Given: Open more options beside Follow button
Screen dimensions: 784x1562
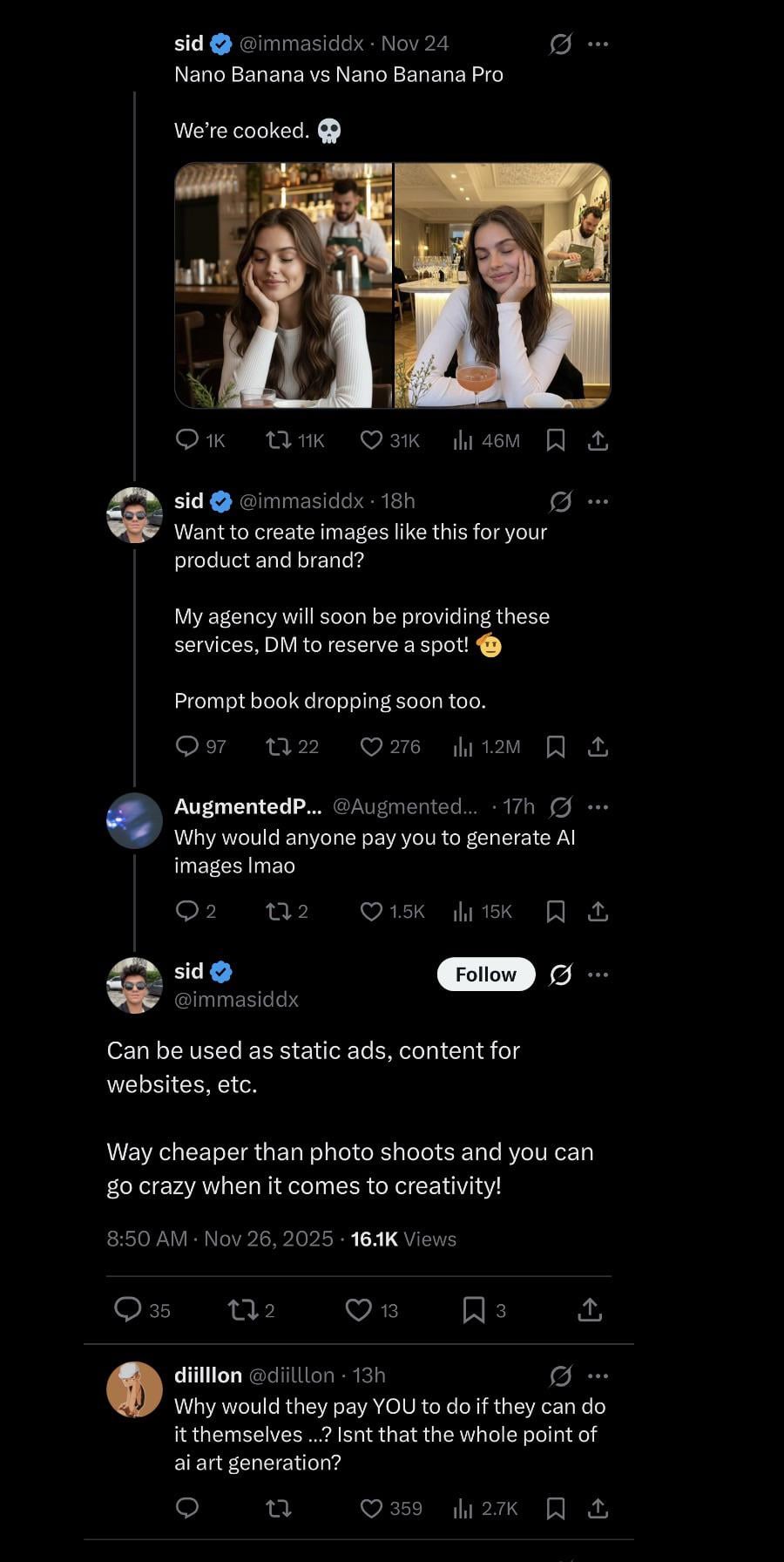Looking at the screenshot, I should coord(598,975).
